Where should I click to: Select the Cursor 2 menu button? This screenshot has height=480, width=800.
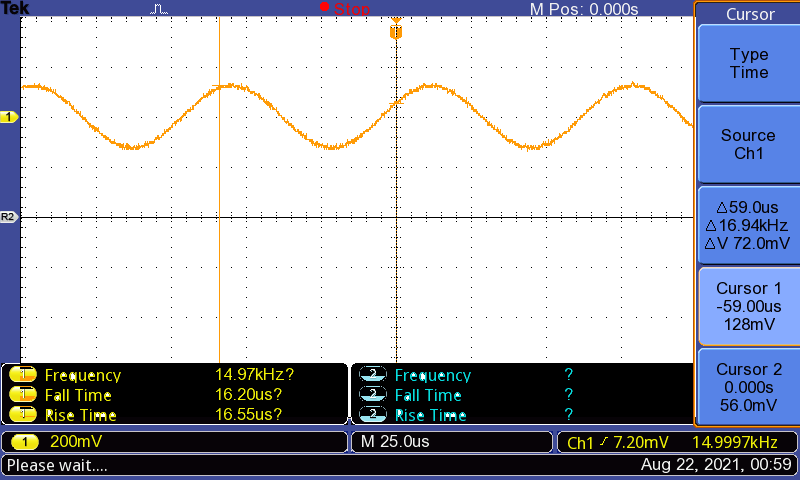[x=748, y=387]
